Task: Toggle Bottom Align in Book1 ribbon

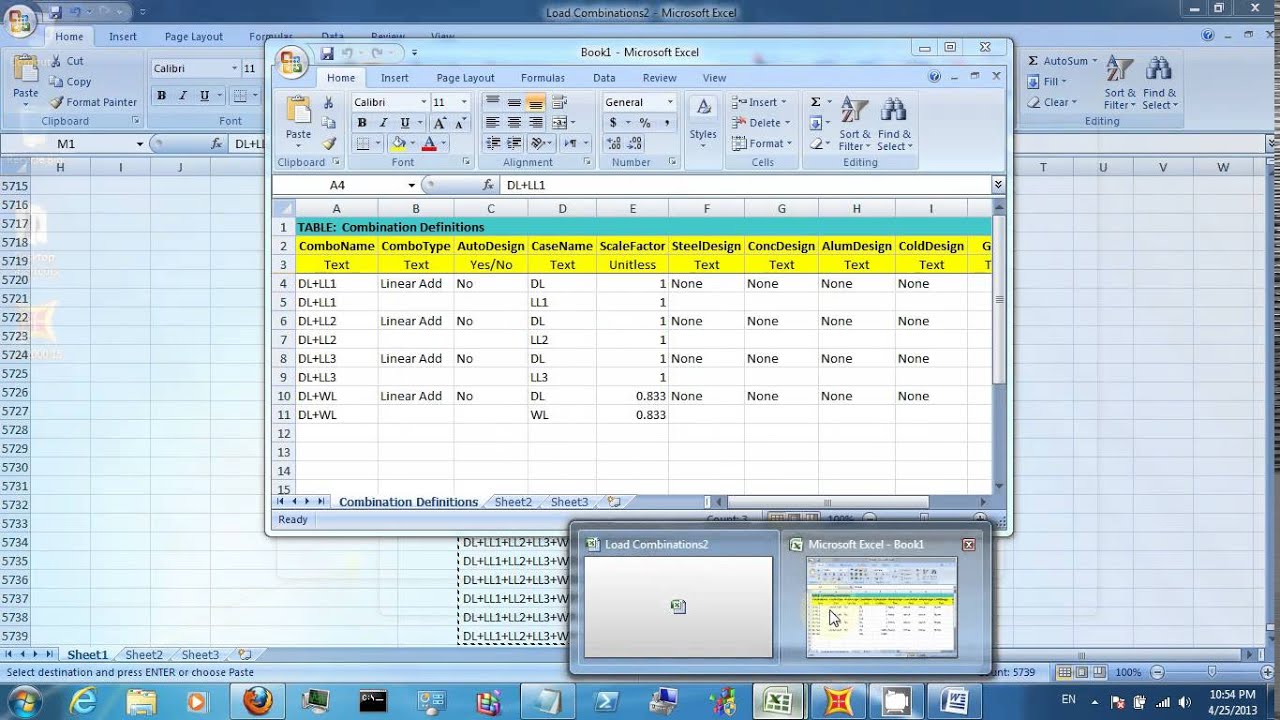Action: coord(536,102)
